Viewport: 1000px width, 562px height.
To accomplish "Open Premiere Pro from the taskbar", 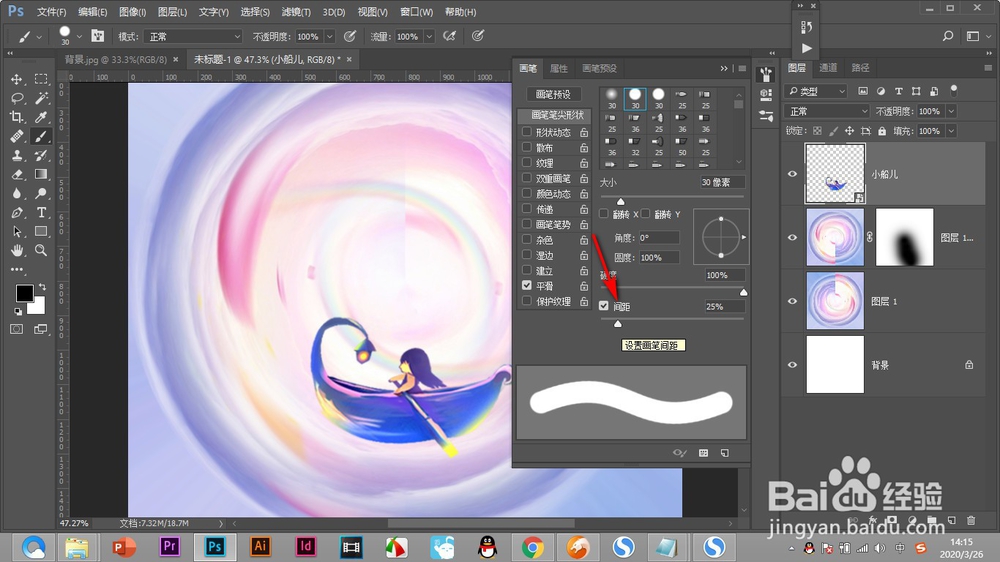I will tap(170, 547).
